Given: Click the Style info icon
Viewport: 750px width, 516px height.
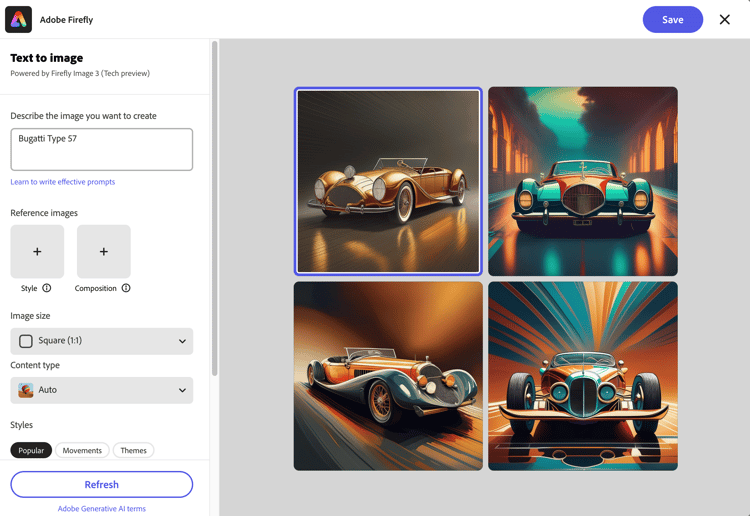Looking at the screenshot, I should 47,288.
